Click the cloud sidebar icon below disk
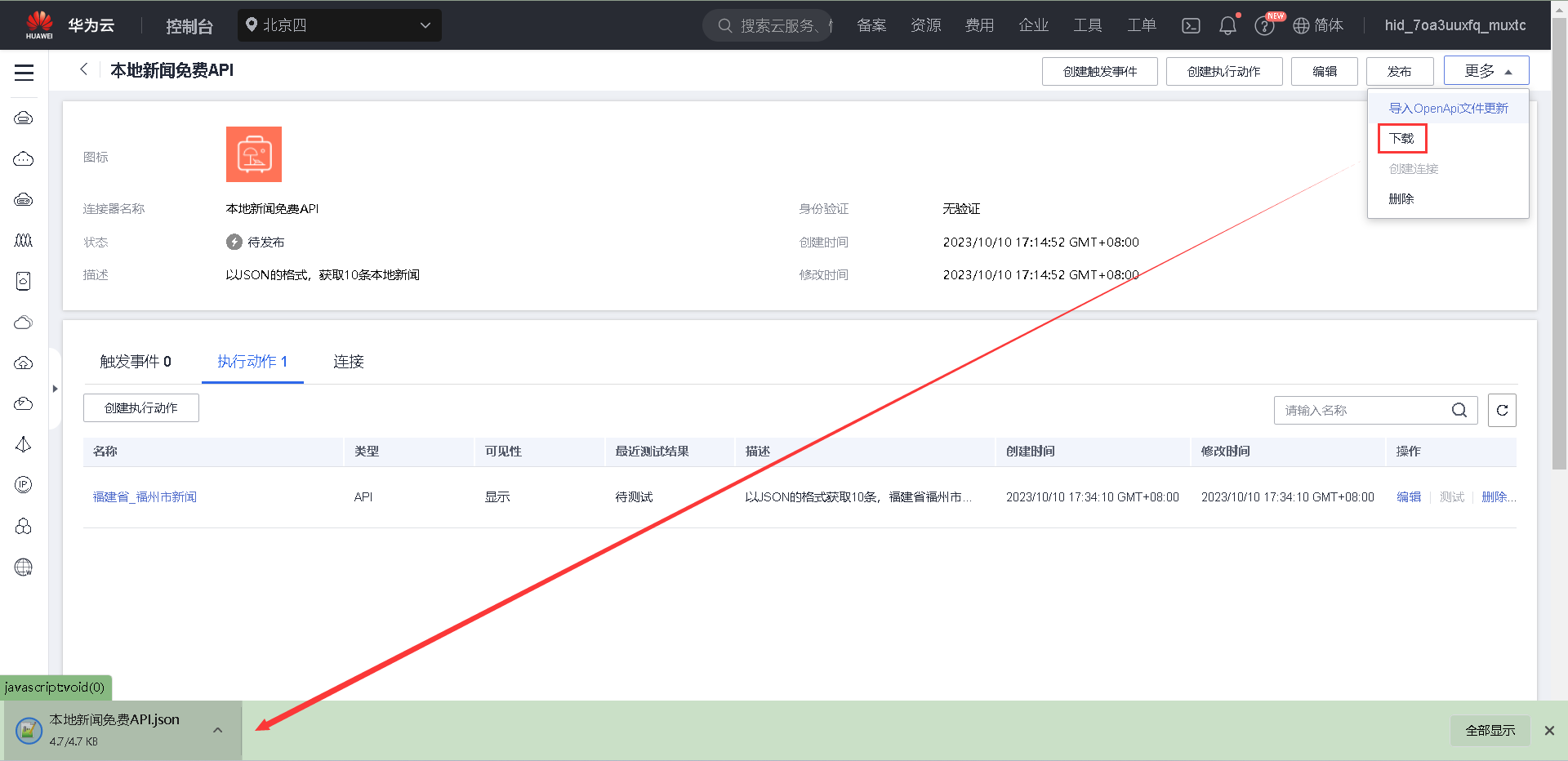 (24, 323)
